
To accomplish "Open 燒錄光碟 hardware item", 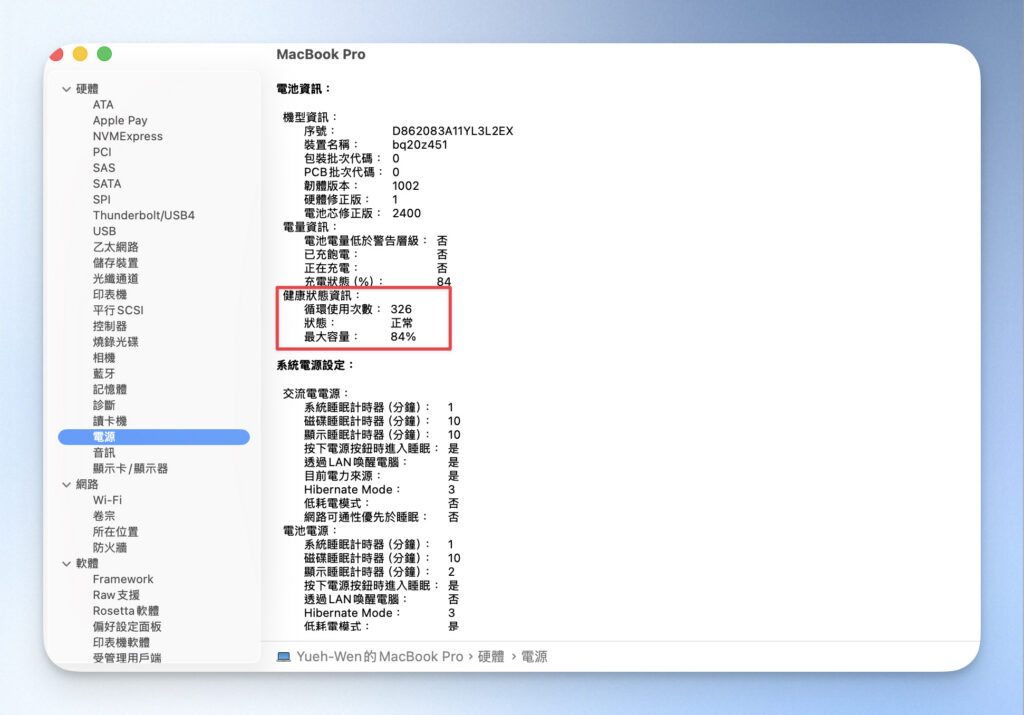I will [x=116, y=342].
